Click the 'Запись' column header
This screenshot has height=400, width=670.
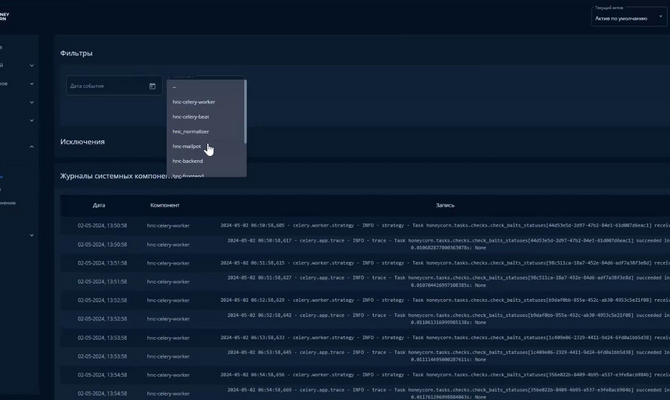click(x=445, y=205)
